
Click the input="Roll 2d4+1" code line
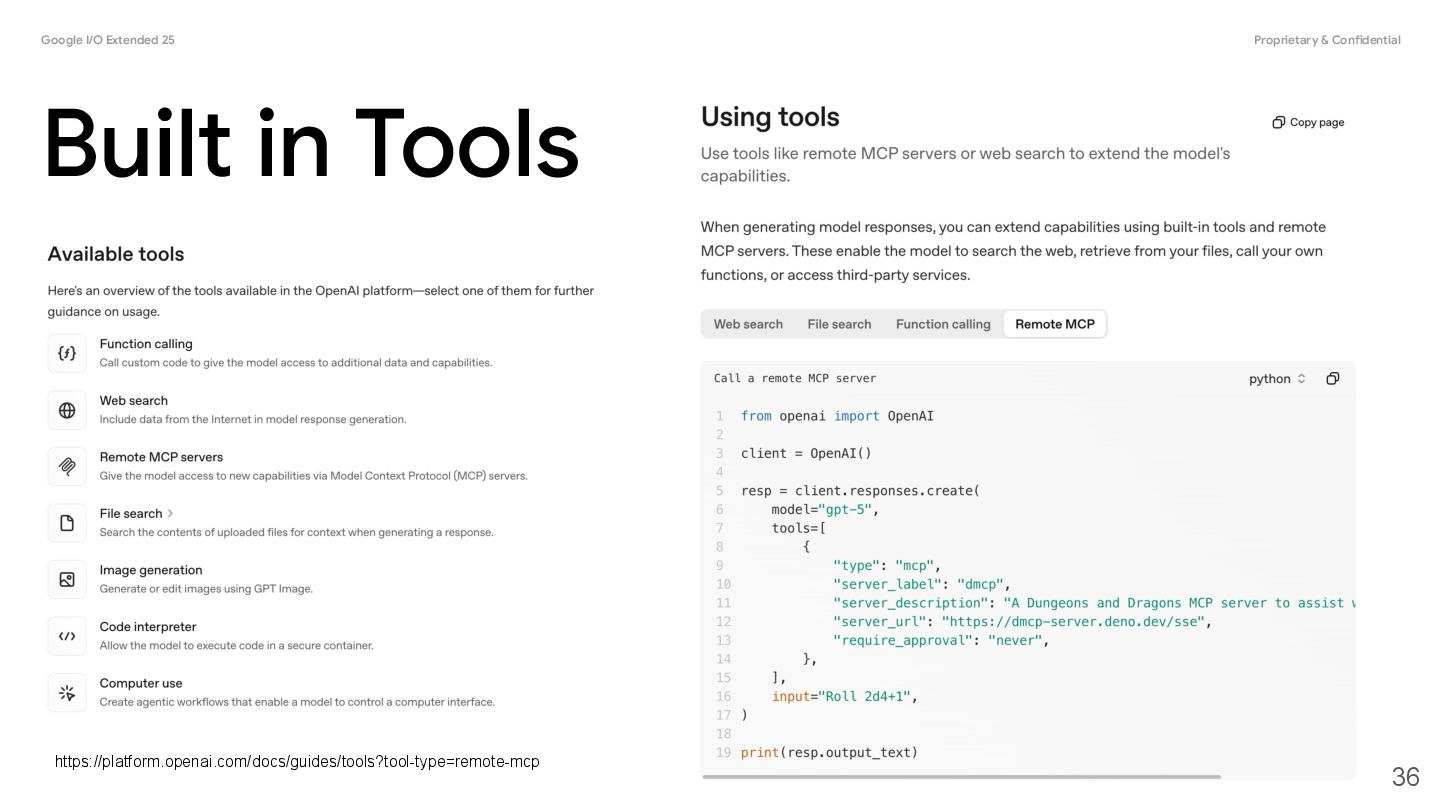click(x=845, y=696)
